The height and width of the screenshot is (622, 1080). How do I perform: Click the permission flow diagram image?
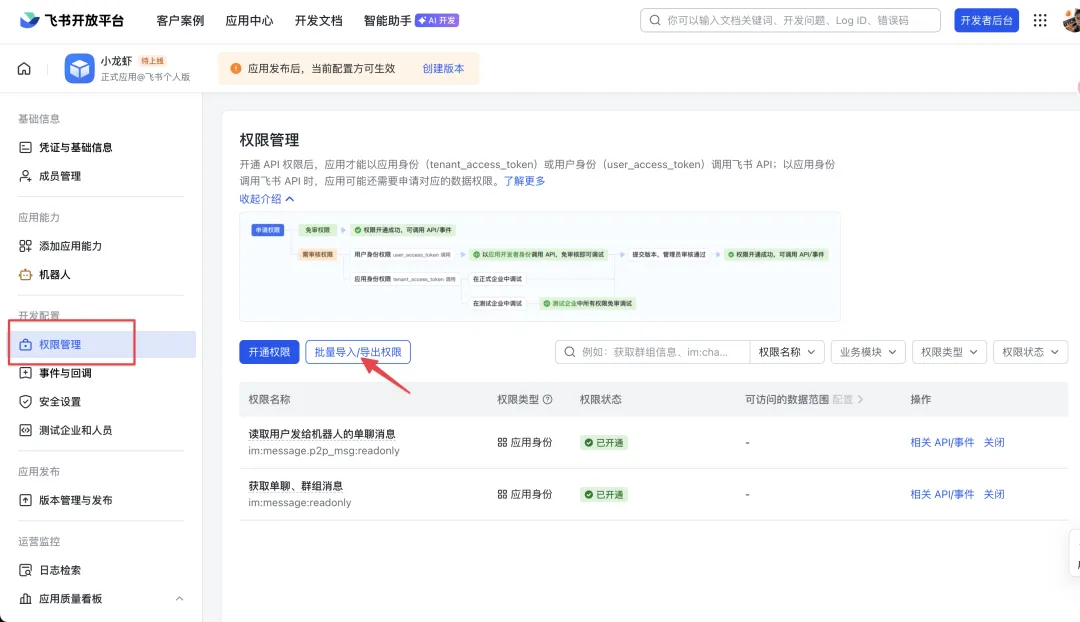click(539, 267)
